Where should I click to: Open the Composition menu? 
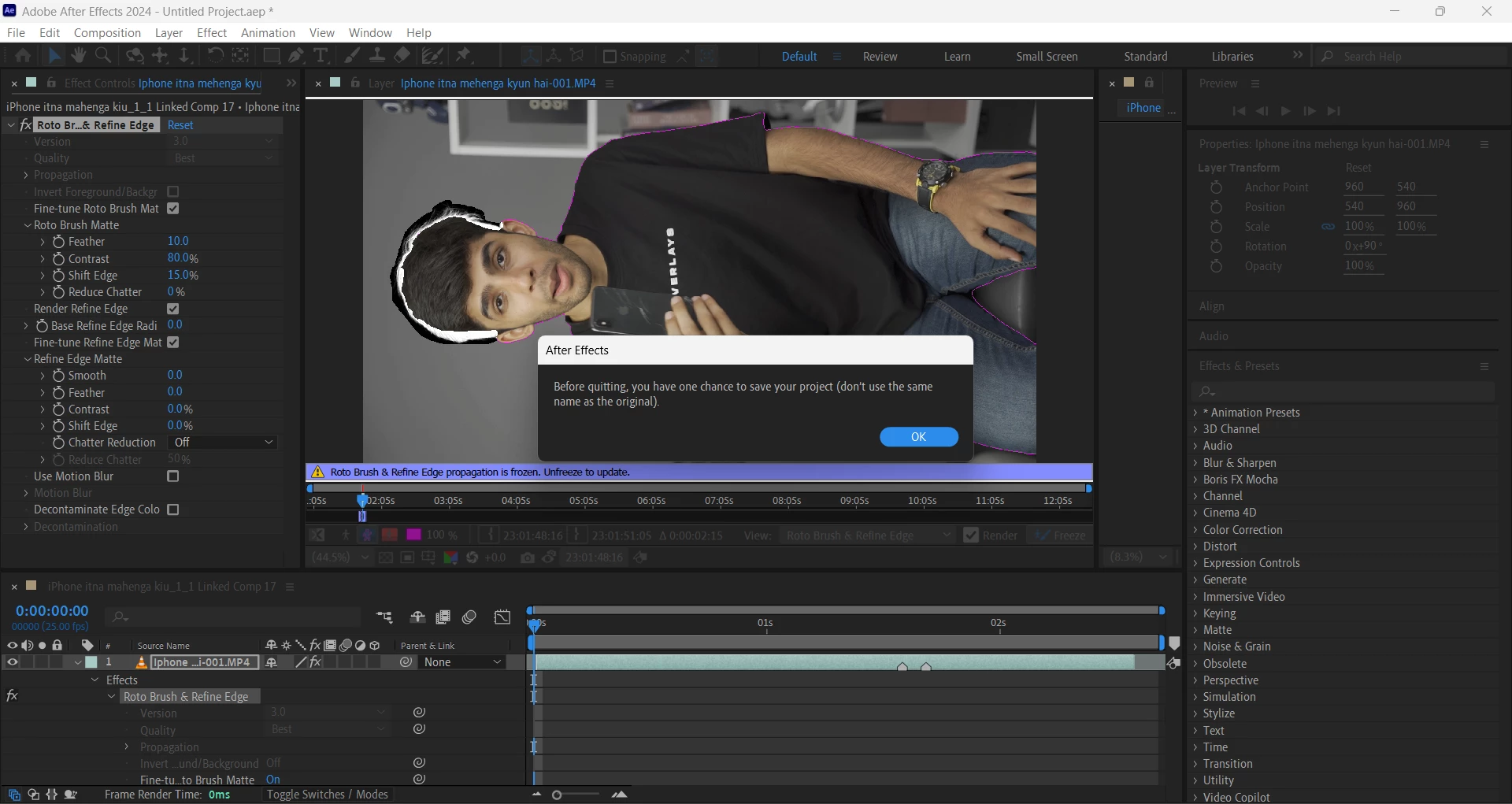coord(107,32)
